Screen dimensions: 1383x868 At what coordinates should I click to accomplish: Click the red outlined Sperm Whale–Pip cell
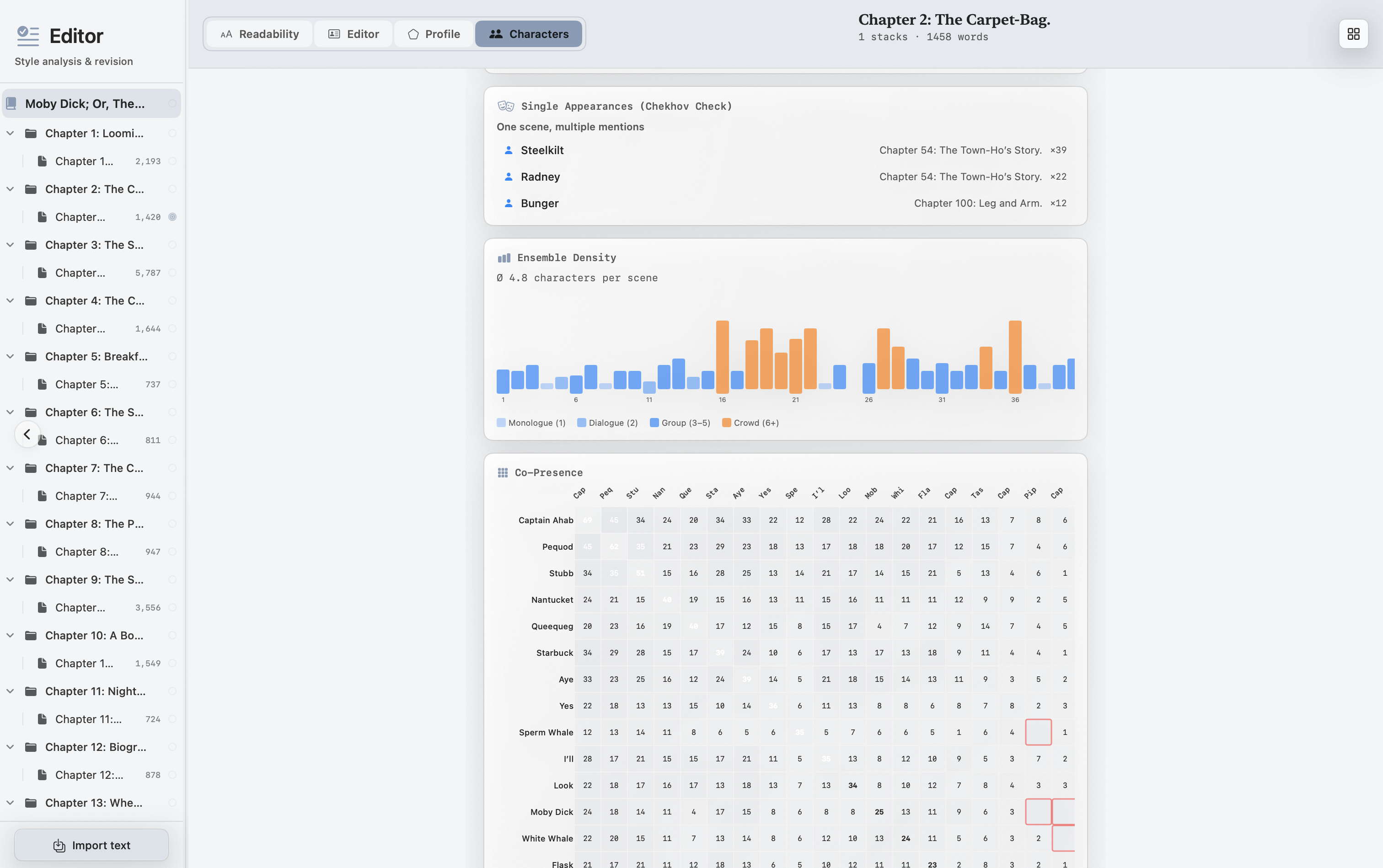pos(1038,732)
